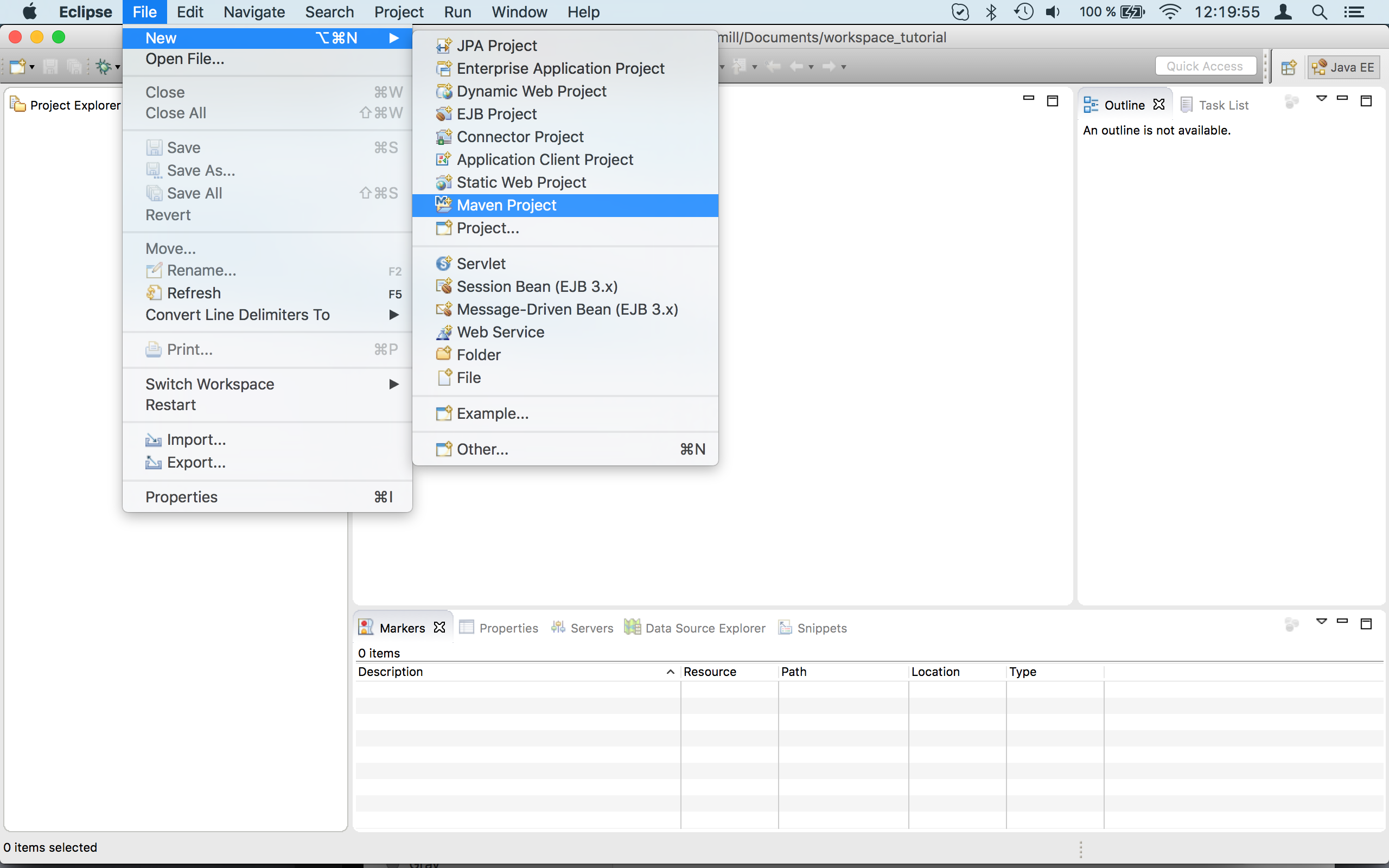Click Session Bean (EJB 3.x) icon
This screenshot has width=1389, height=868.
443,286
